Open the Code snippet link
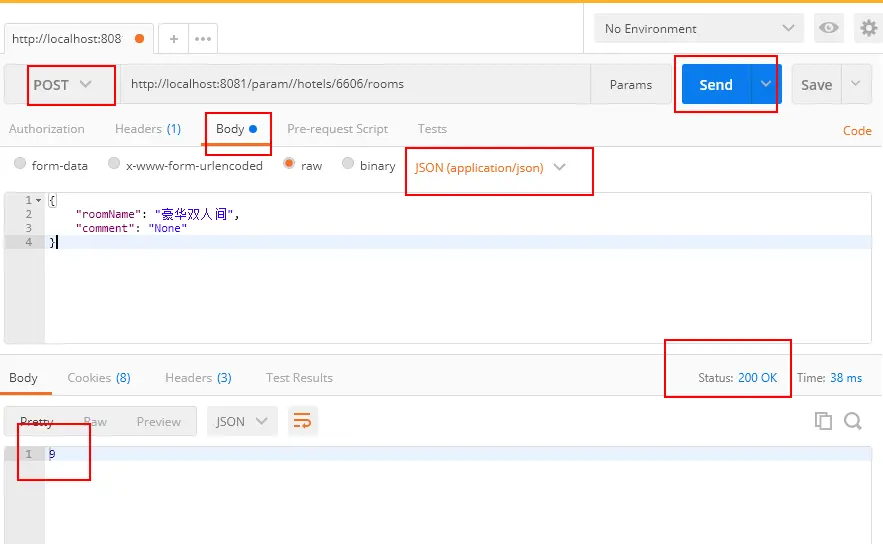This screenshot has width=883, height=544. coord(857,131)
